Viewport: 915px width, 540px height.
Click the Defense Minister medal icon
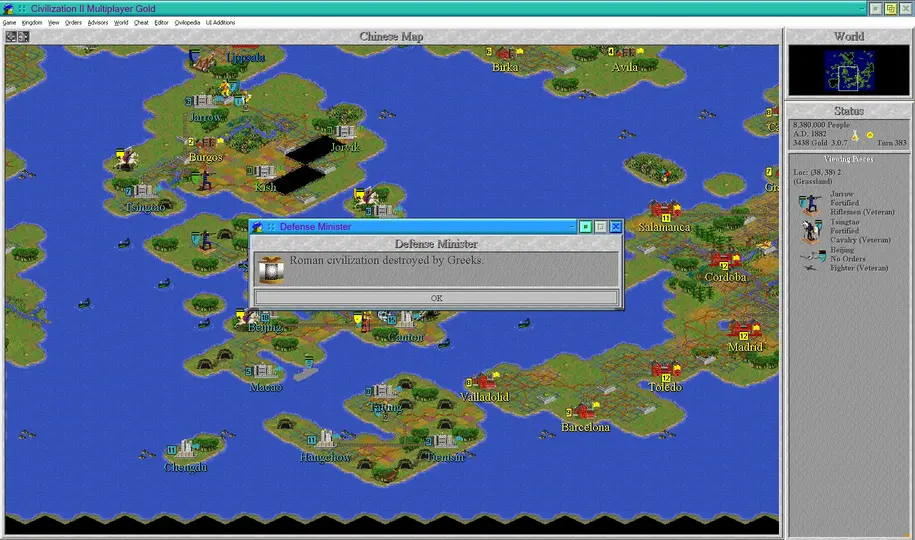(x=271, y=268)
